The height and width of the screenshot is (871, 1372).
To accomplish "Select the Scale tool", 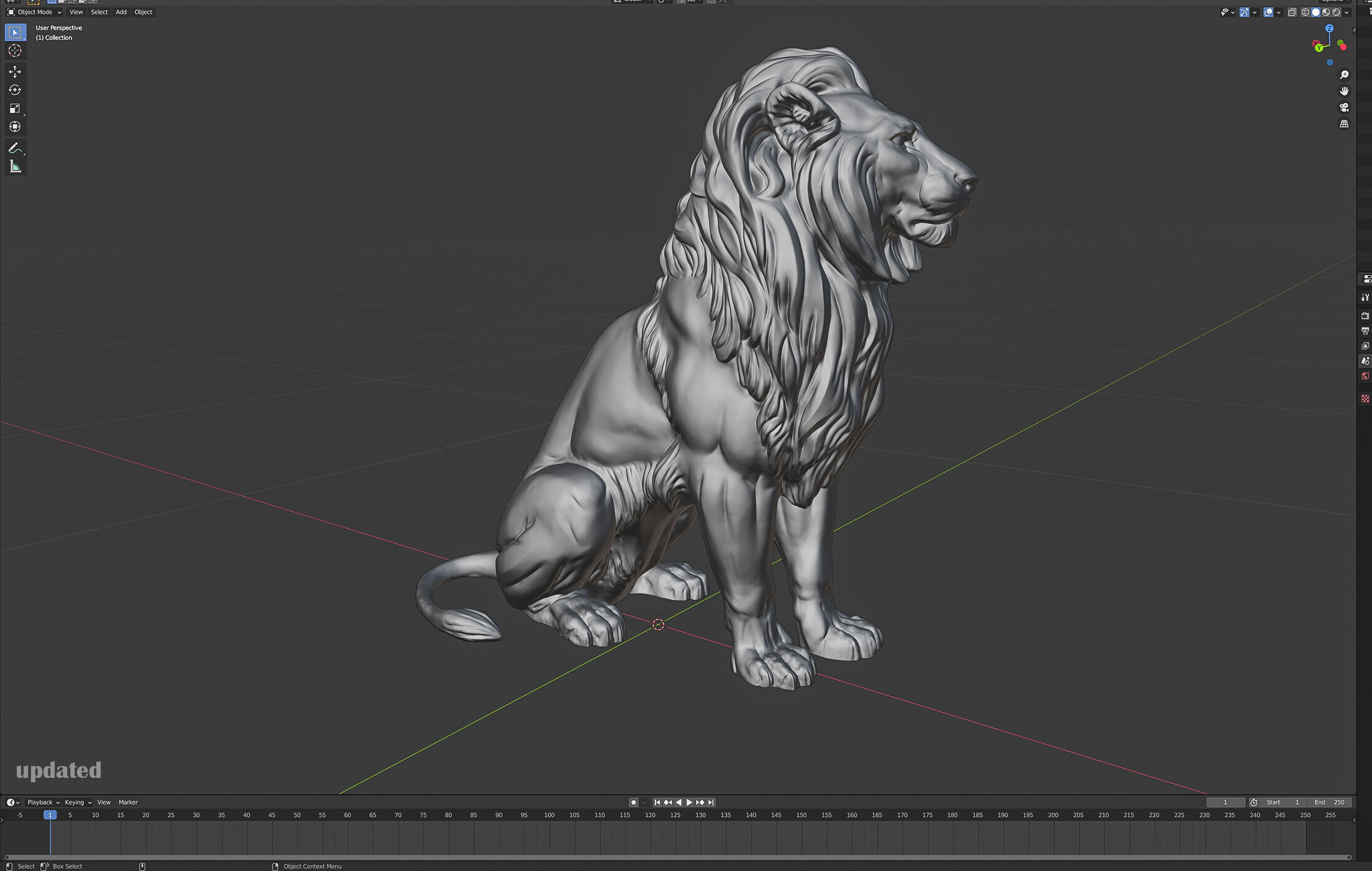I will (15, 109).
